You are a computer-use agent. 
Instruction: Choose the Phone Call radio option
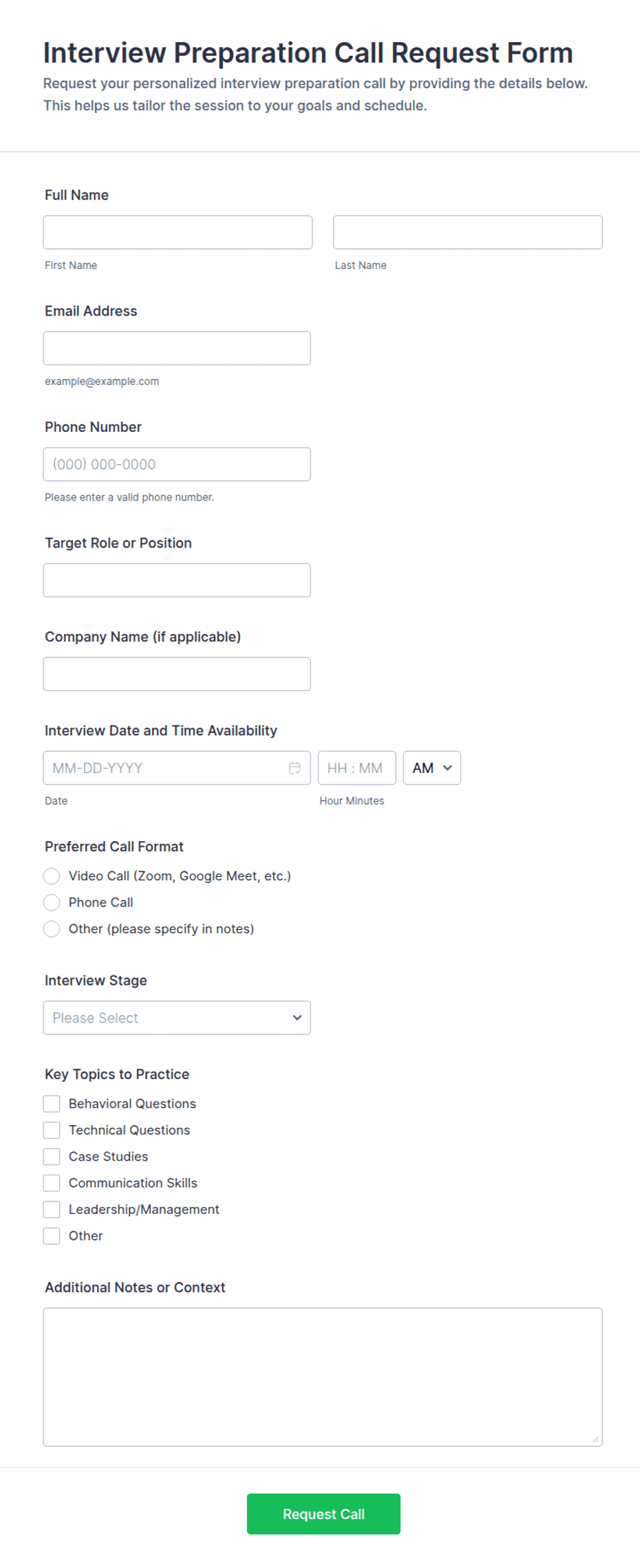(52, 902)
